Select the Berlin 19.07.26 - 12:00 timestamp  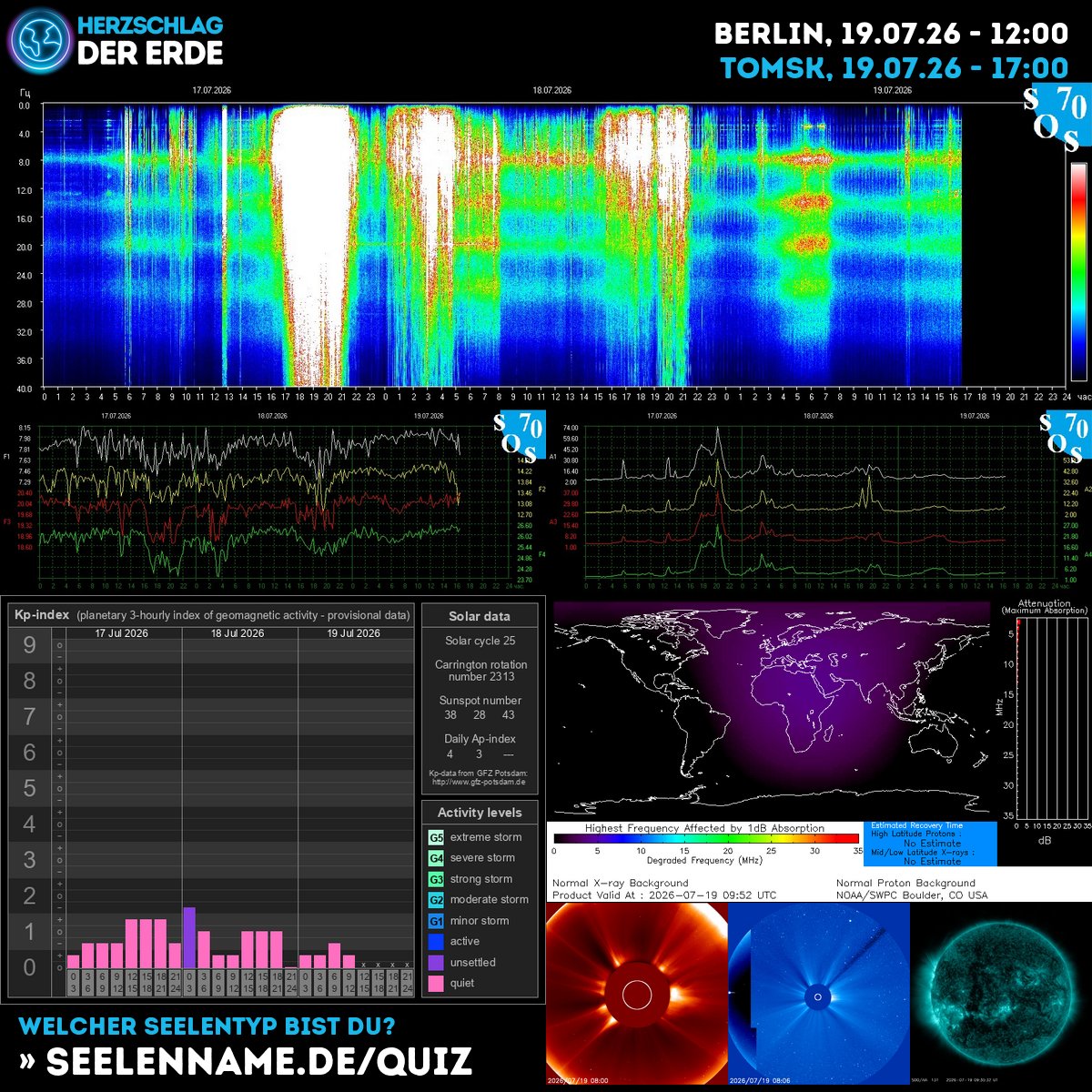891,34
